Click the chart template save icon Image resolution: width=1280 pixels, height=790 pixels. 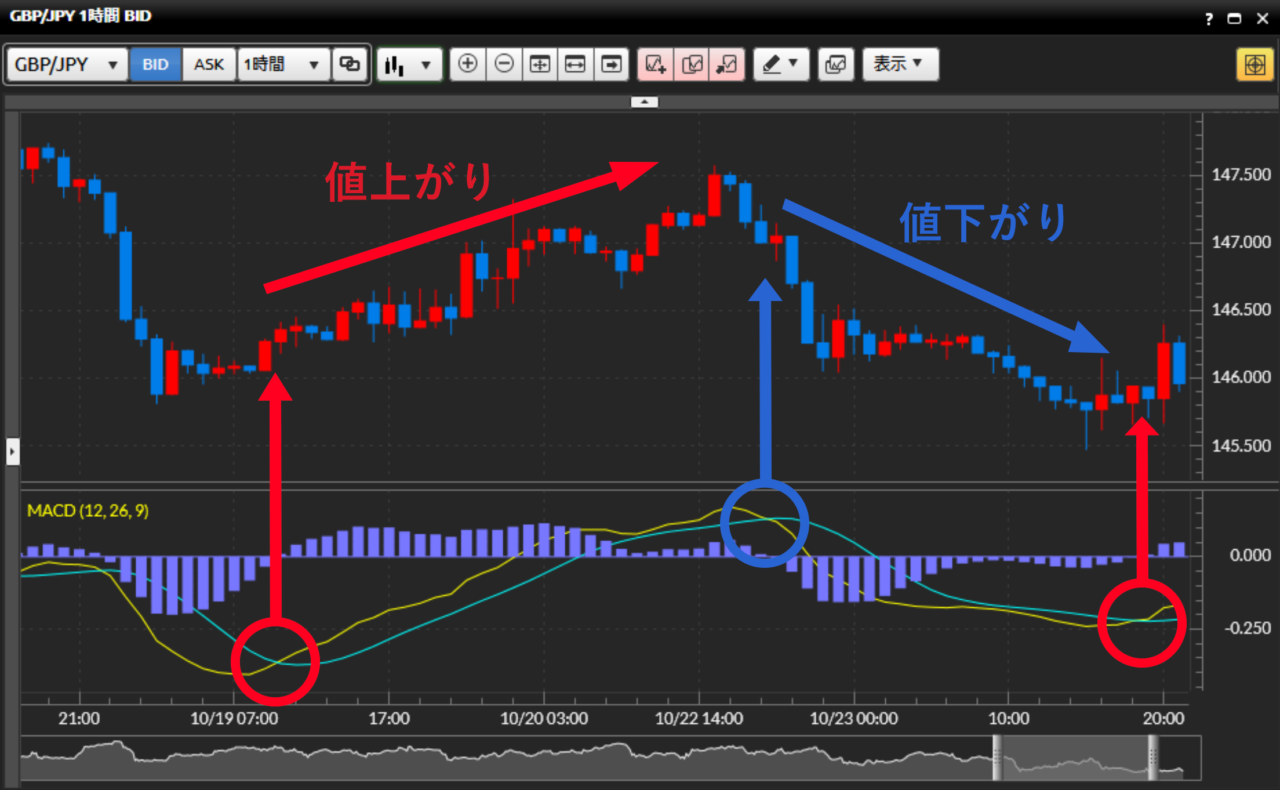click(x=836, y=64)
